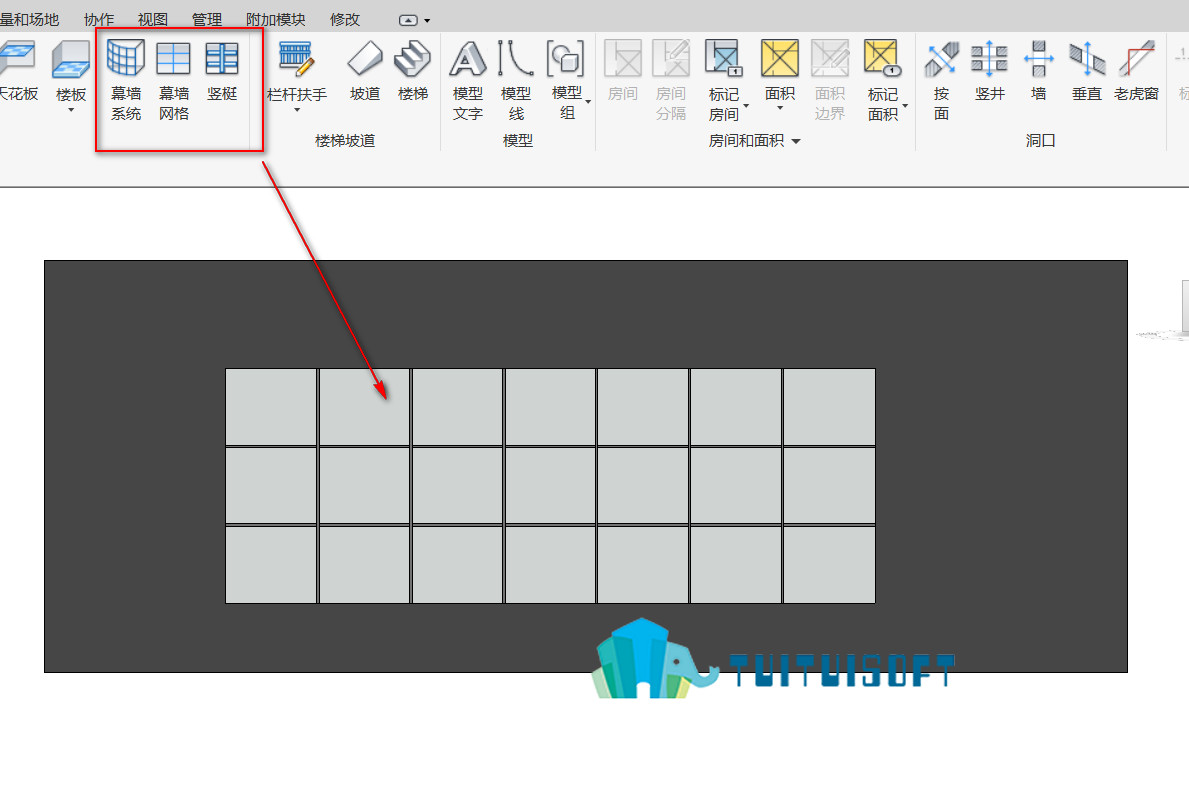Select the 垂直 vertical opening tool
Viewport: 1189px width, 791px height.
pos(1087,71)
